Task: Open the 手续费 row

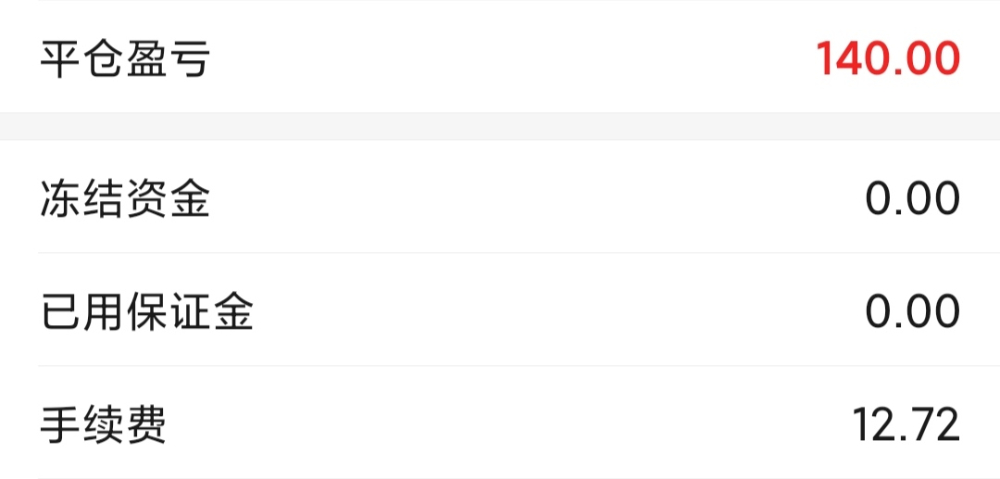Action: (x=500, y=423)
